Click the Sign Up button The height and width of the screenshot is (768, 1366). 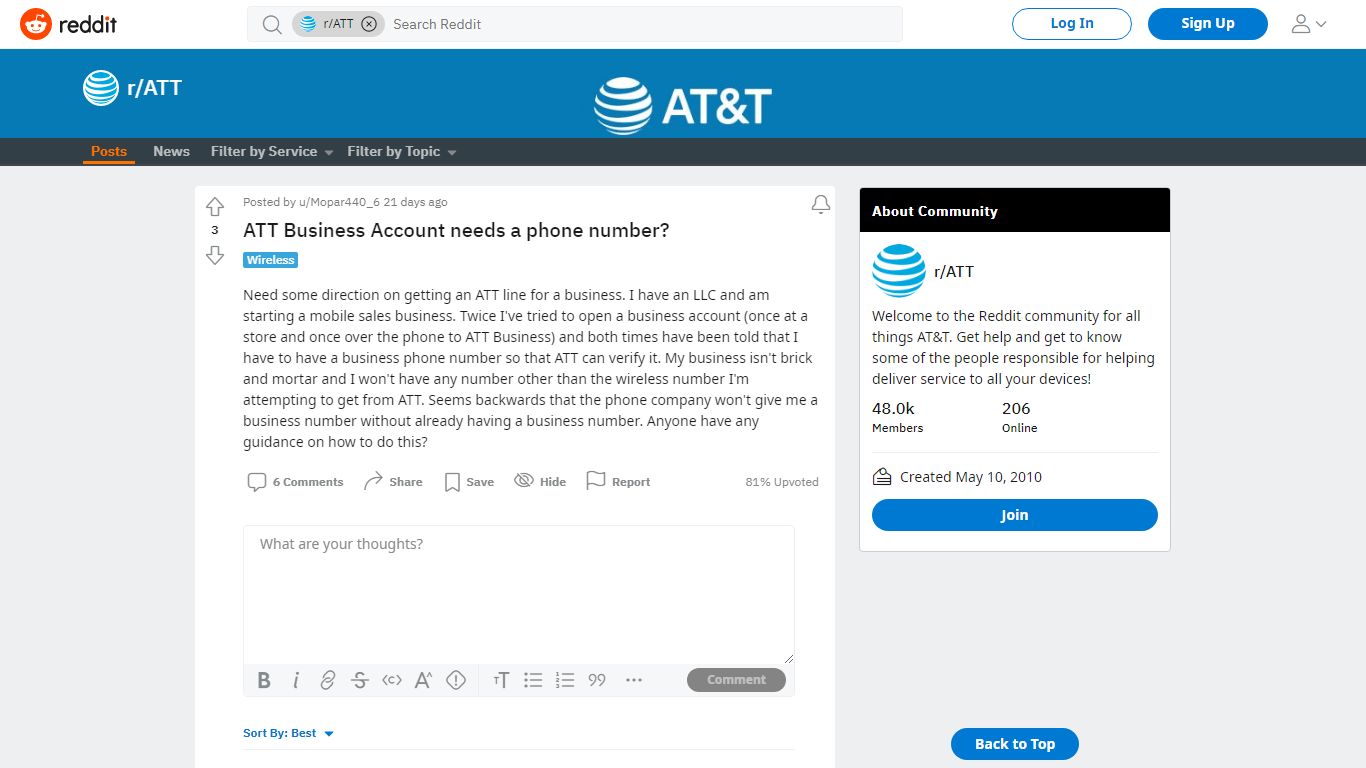point(1208,24)
